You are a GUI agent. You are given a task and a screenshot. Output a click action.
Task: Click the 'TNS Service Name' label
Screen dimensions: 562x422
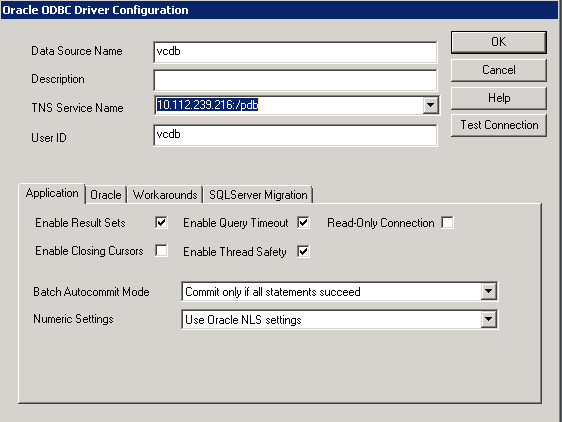77,108
